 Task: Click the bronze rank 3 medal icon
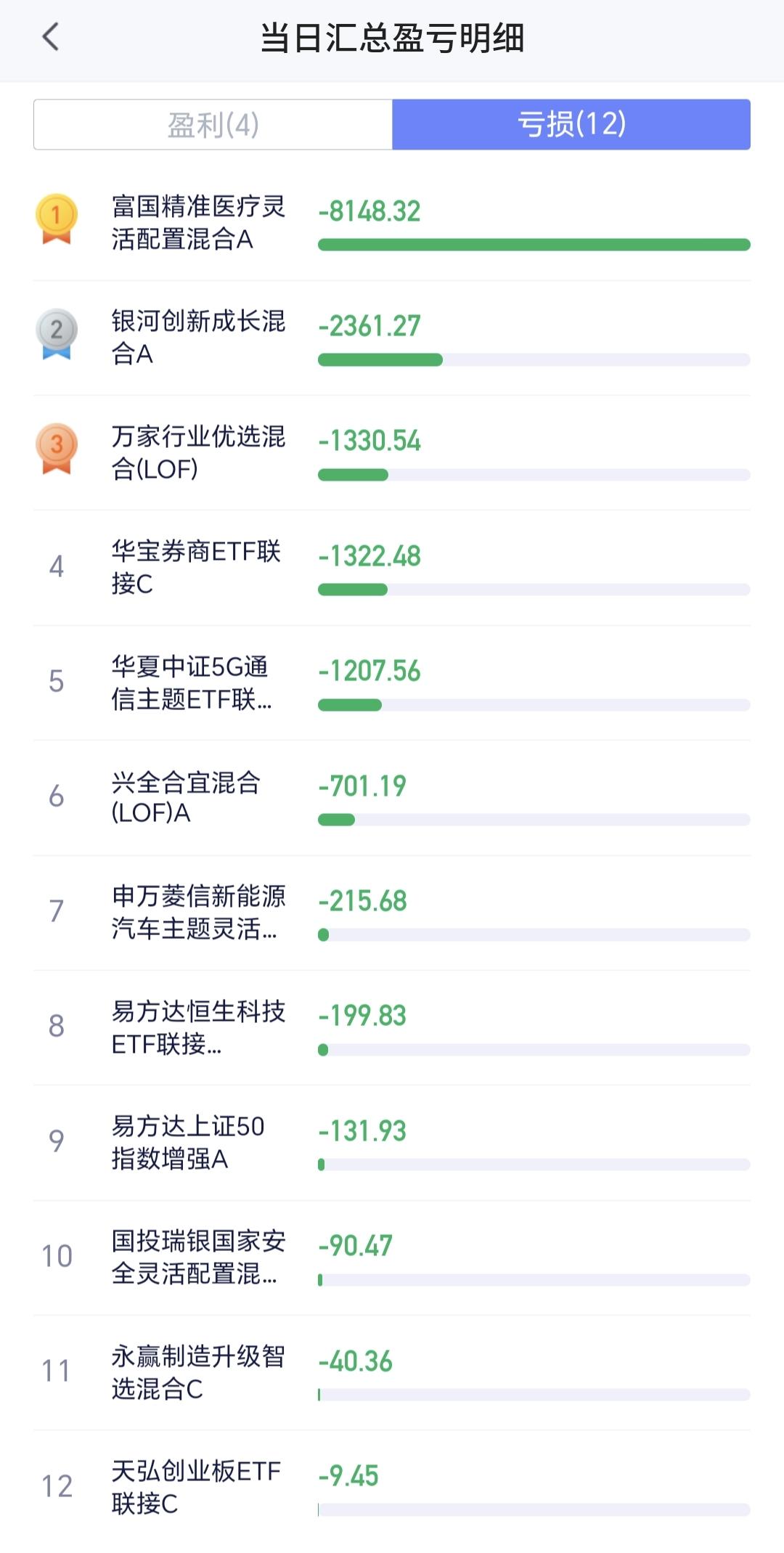(57, 449)
